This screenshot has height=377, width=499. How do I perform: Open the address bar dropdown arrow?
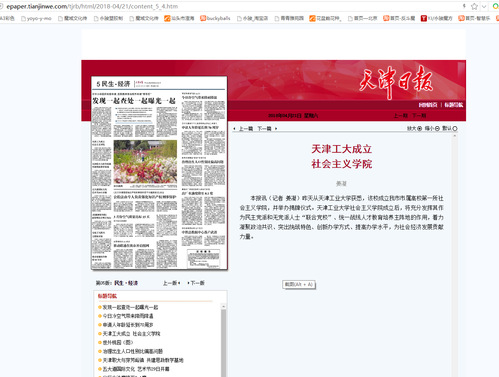484,6
